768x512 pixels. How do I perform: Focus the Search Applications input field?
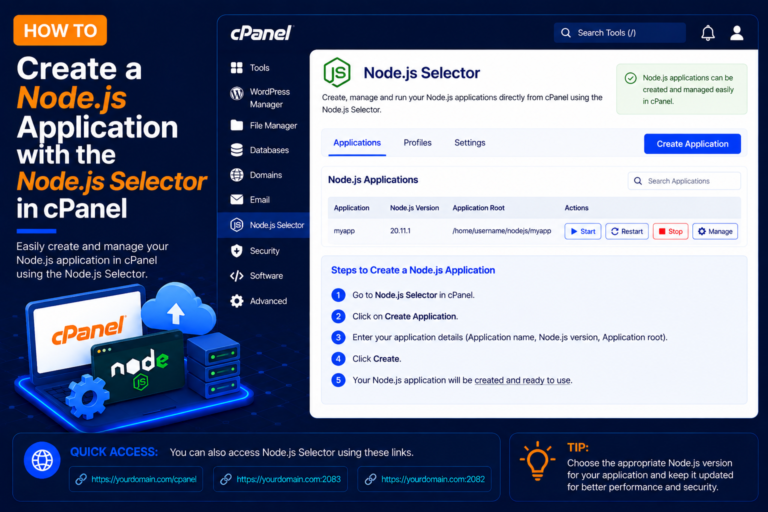coord(684,181)
